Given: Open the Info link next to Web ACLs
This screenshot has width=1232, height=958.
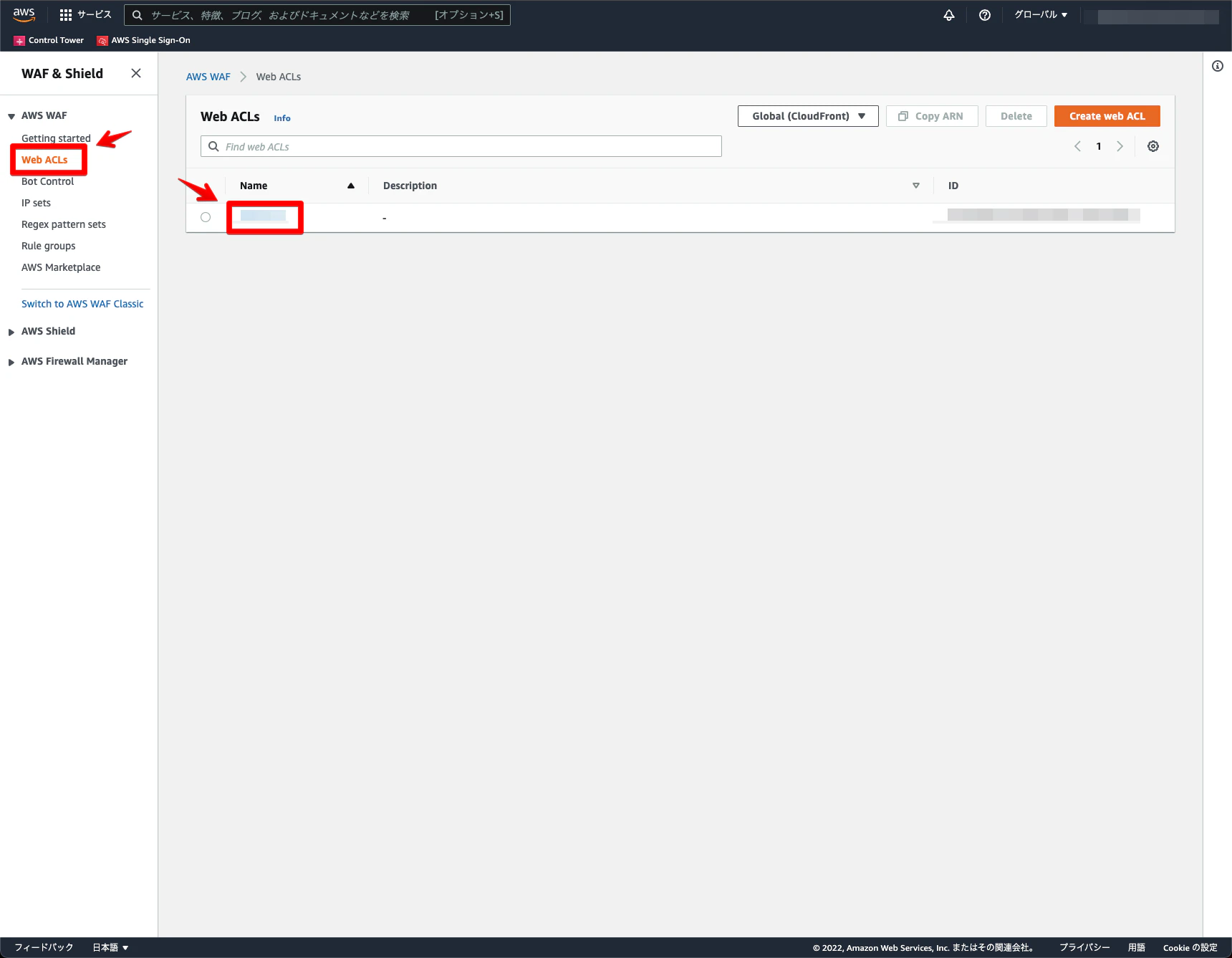Looking at the screenshot, I should pos(282,118).
